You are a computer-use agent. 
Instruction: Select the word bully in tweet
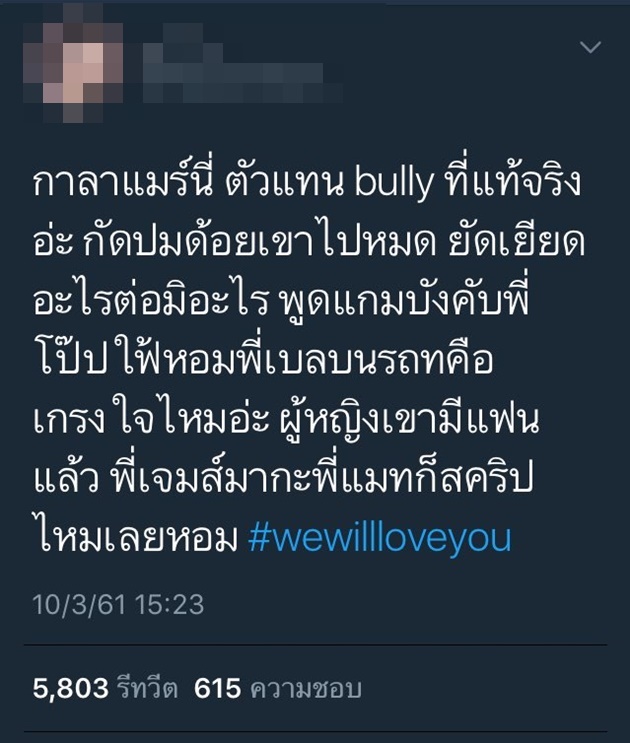(x=394, y=183)
